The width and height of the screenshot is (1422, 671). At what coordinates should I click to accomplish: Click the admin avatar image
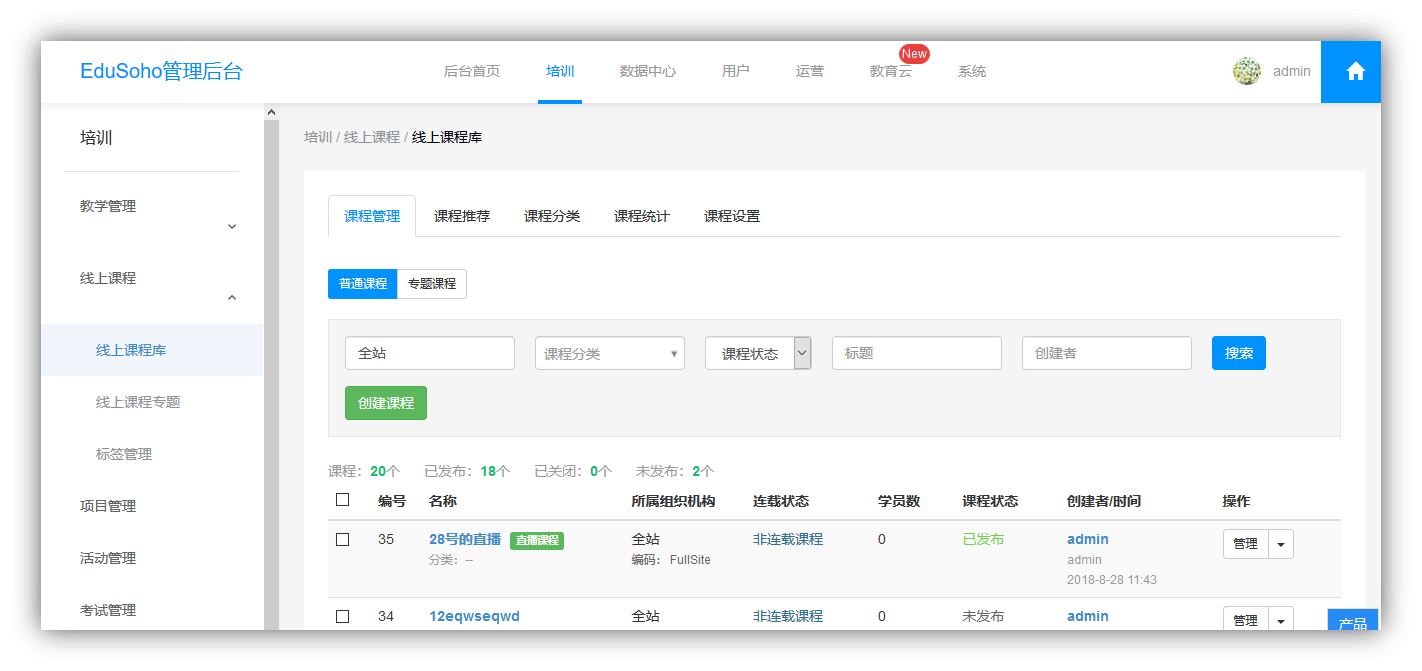(1246, 71)
